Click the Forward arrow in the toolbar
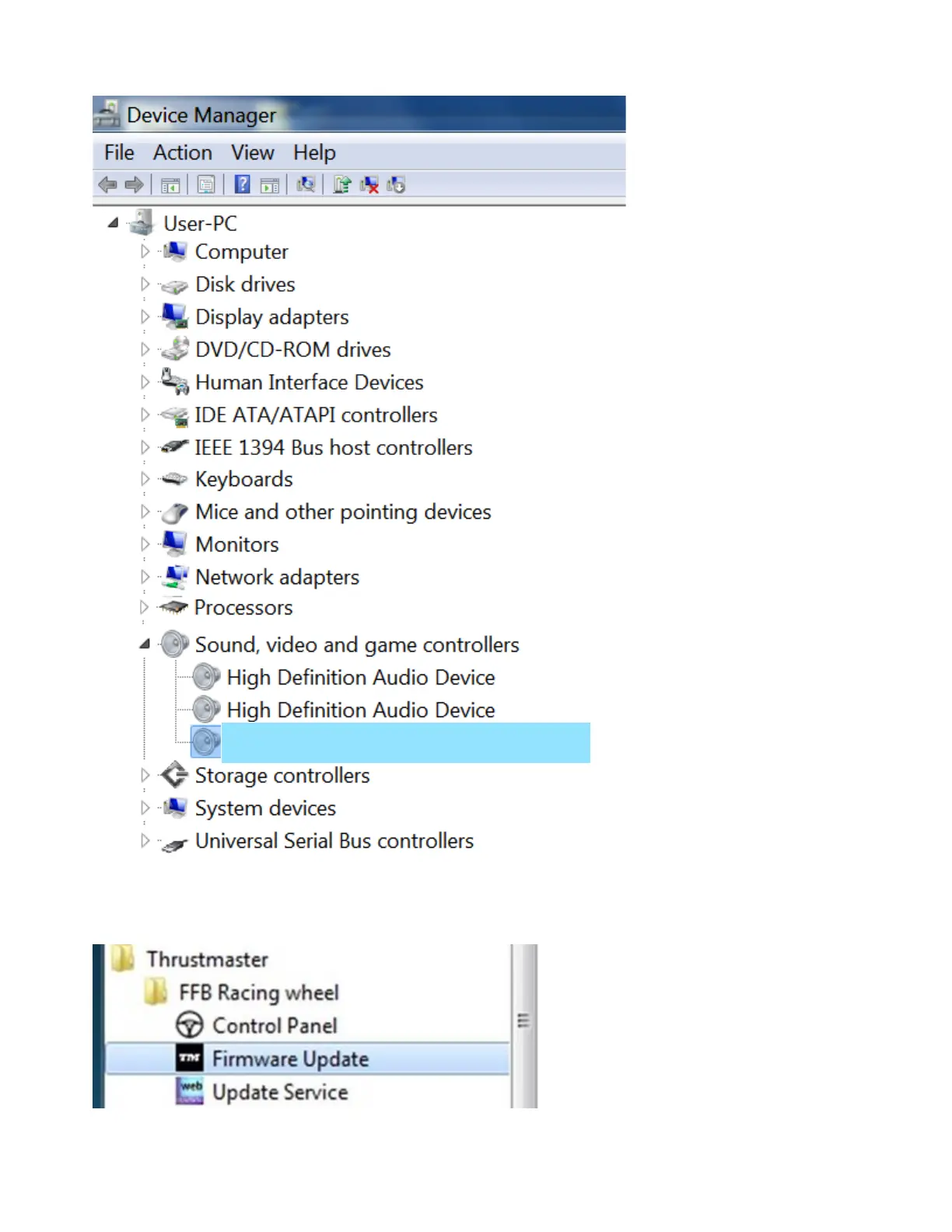The width and height of the screenshot is (952, 1232). [x=134, y=185]
